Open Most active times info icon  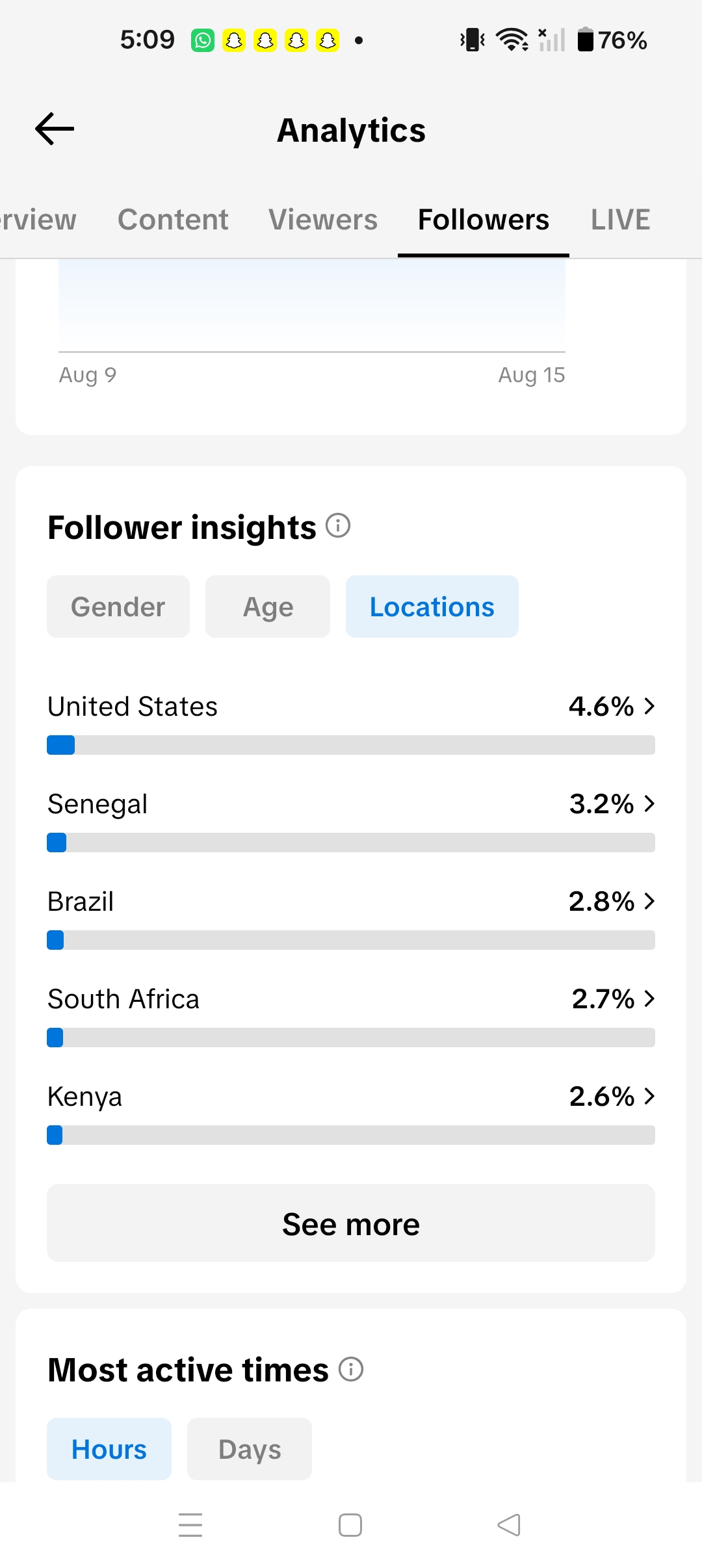tap(351, 1369)
